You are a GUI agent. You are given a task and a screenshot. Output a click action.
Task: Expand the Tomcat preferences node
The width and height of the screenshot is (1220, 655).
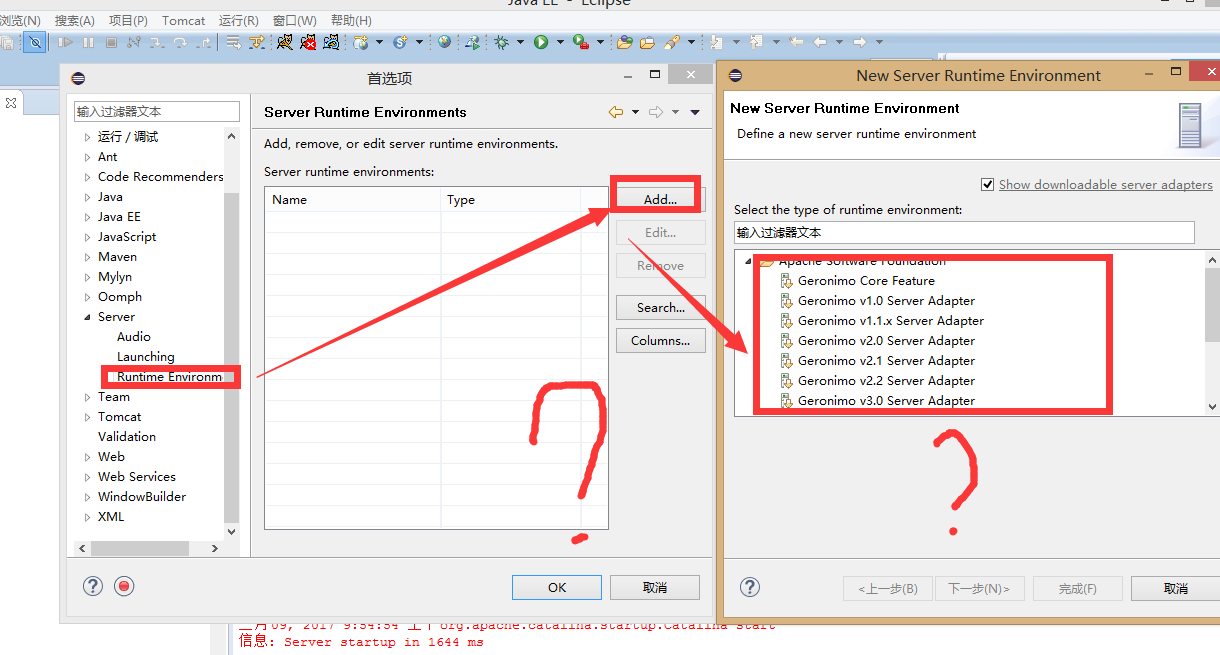[88, 417]
